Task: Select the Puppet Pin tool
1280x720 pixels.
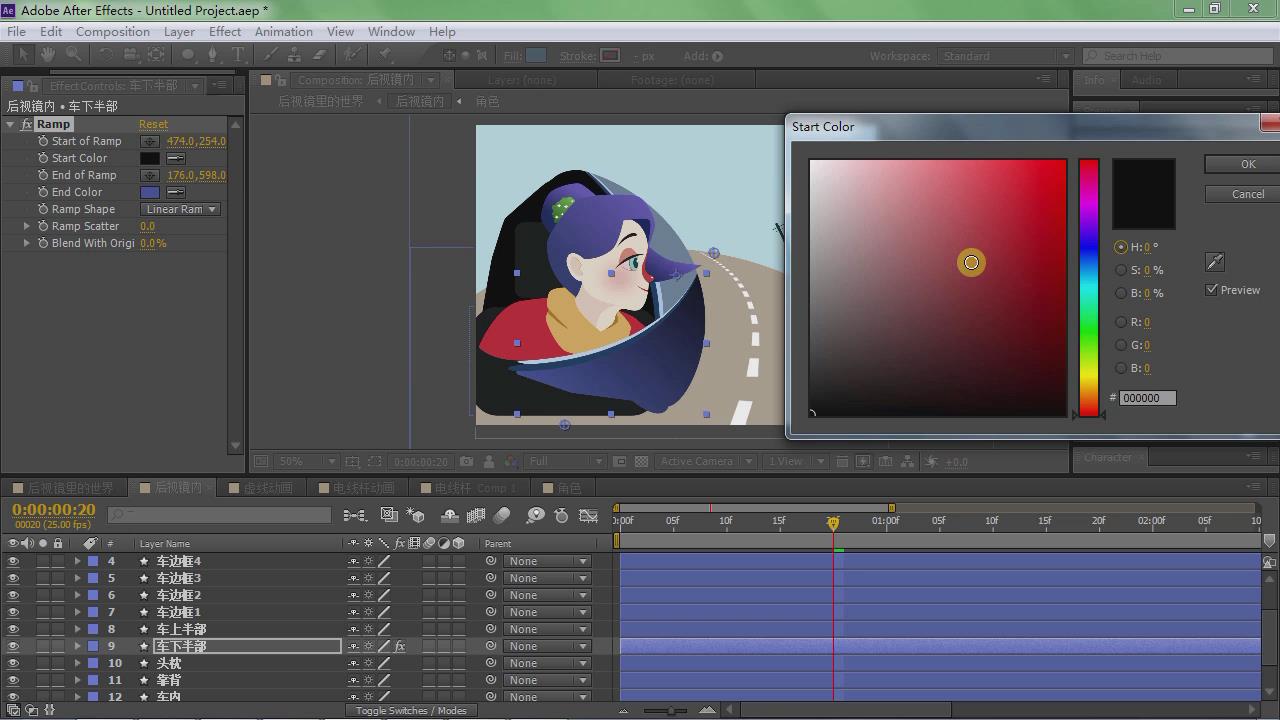Action: [x=385, y=55]
